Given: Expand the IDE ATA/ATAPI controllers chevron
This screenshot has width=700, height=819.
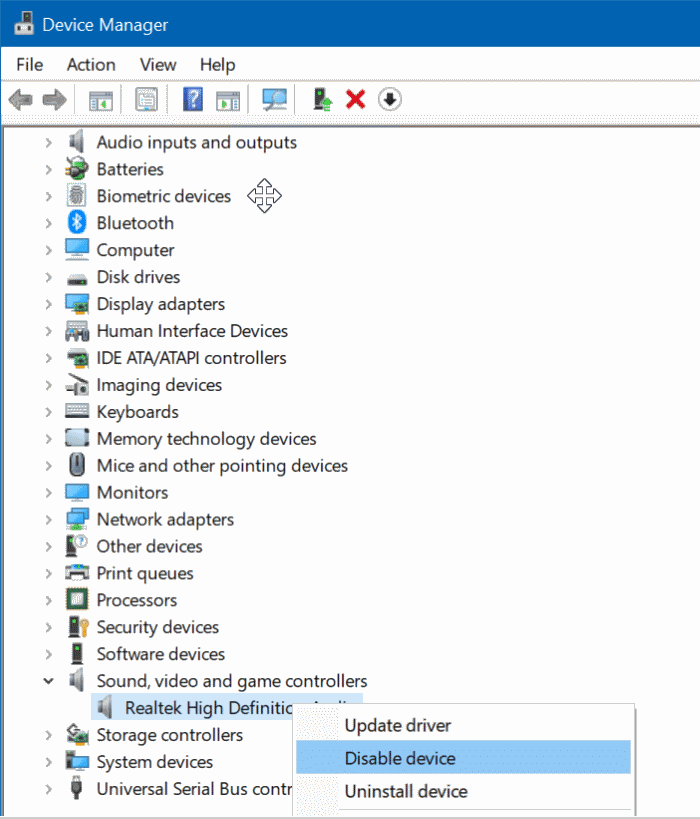Looking at the screenshot, I should (x=49, y=358).
